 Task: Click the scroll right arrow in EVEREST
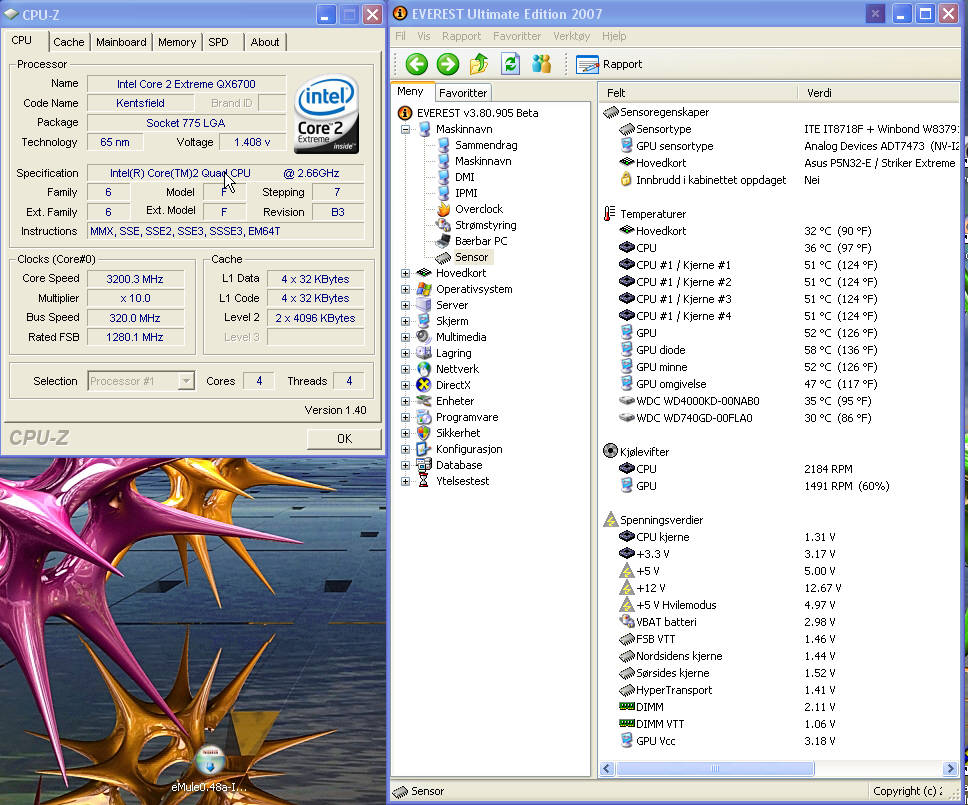tap(951, 769)
